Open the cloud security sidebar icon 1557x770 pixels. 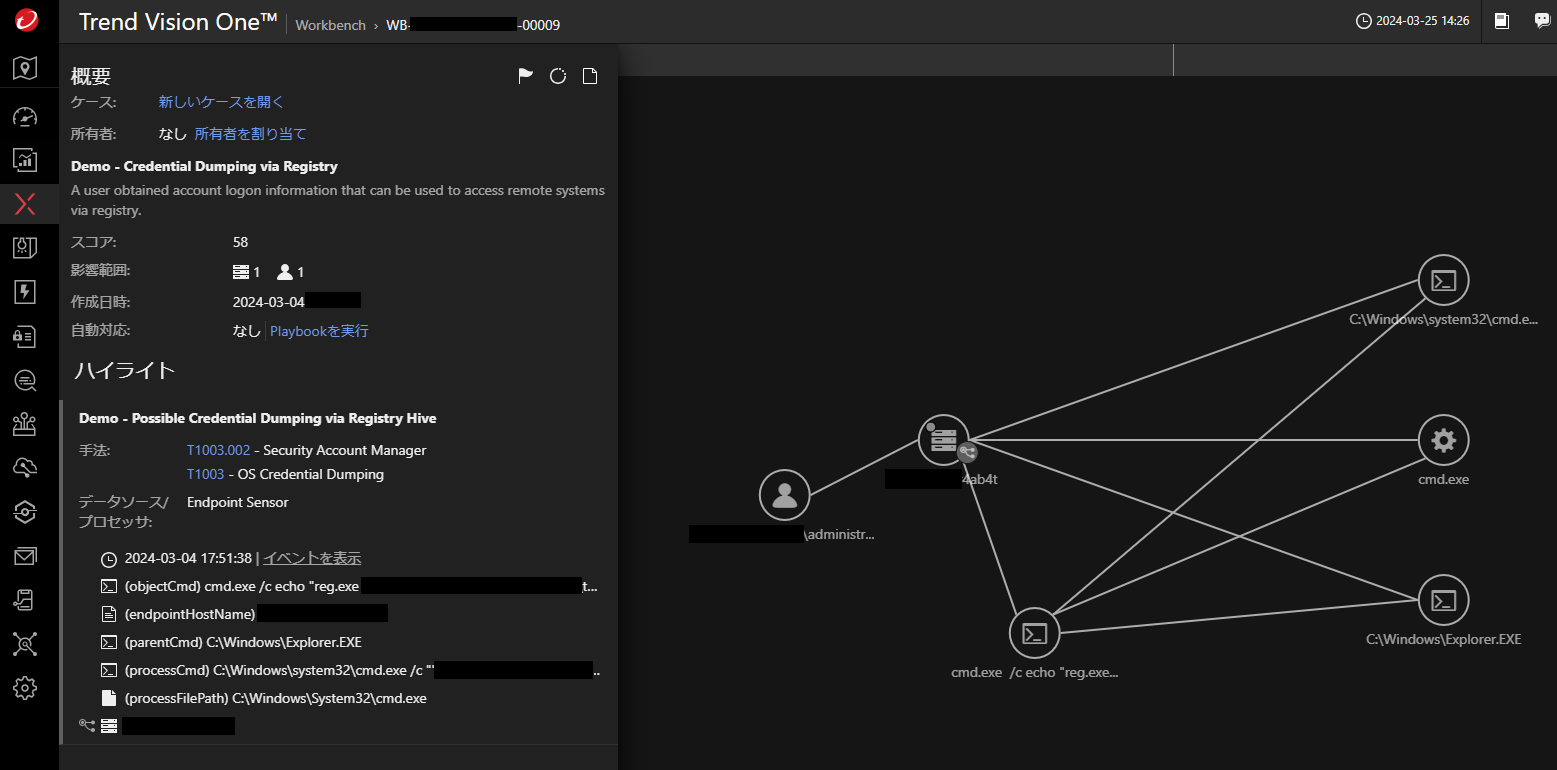tap(25, 468)
